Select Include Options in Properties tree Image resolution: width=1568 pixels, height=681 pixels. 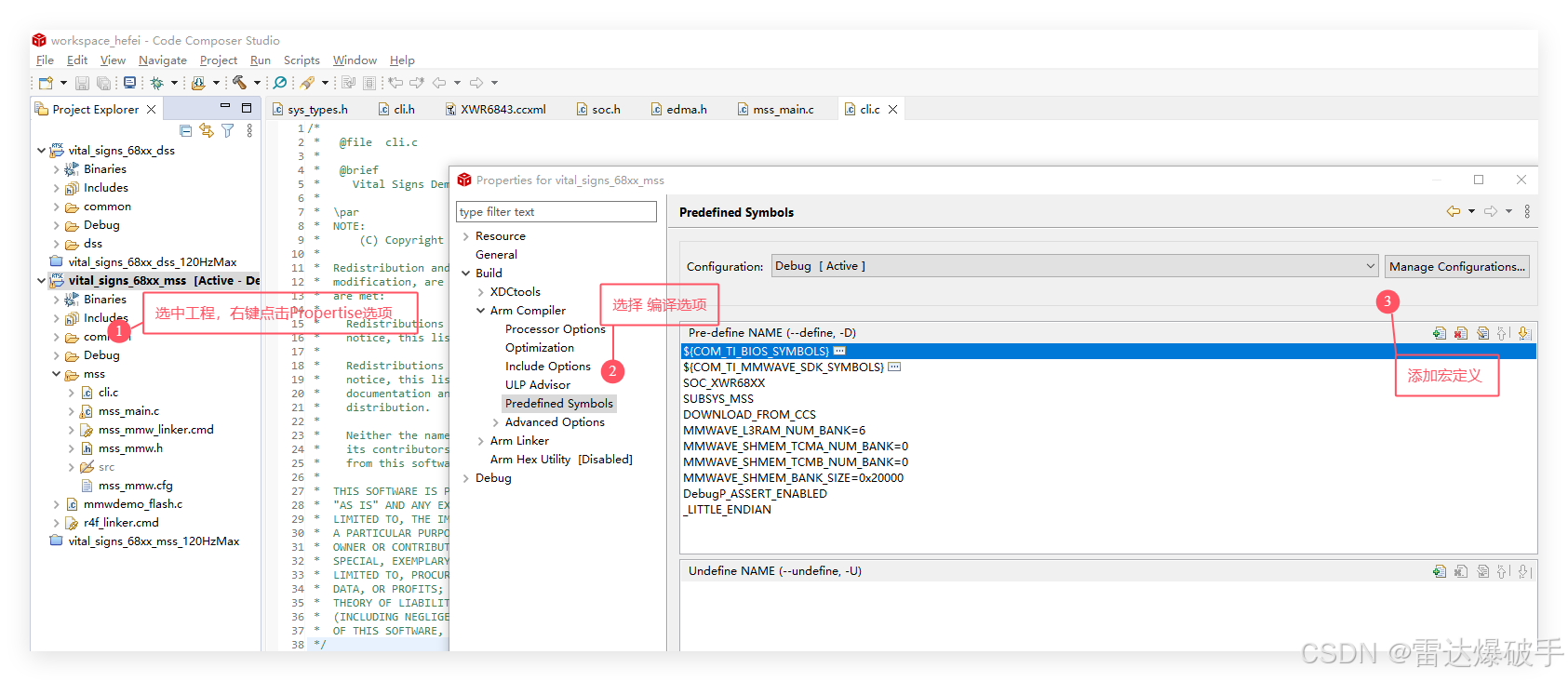(x=548, y=367)
